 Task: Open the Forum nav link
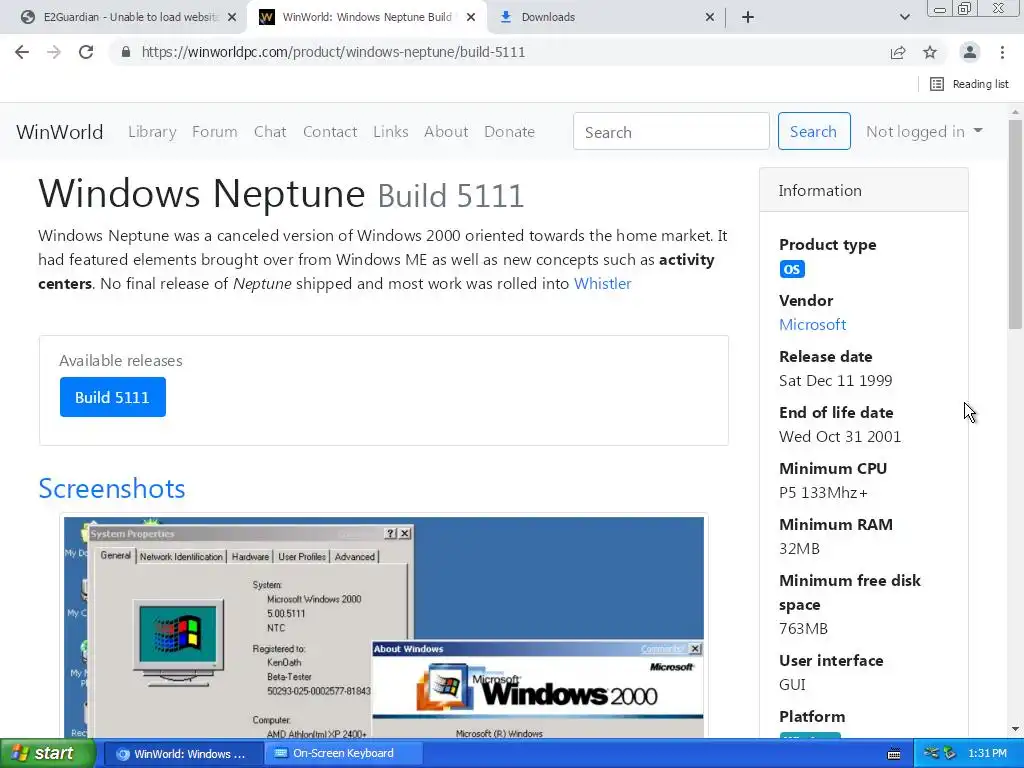[x=214, y=132]
